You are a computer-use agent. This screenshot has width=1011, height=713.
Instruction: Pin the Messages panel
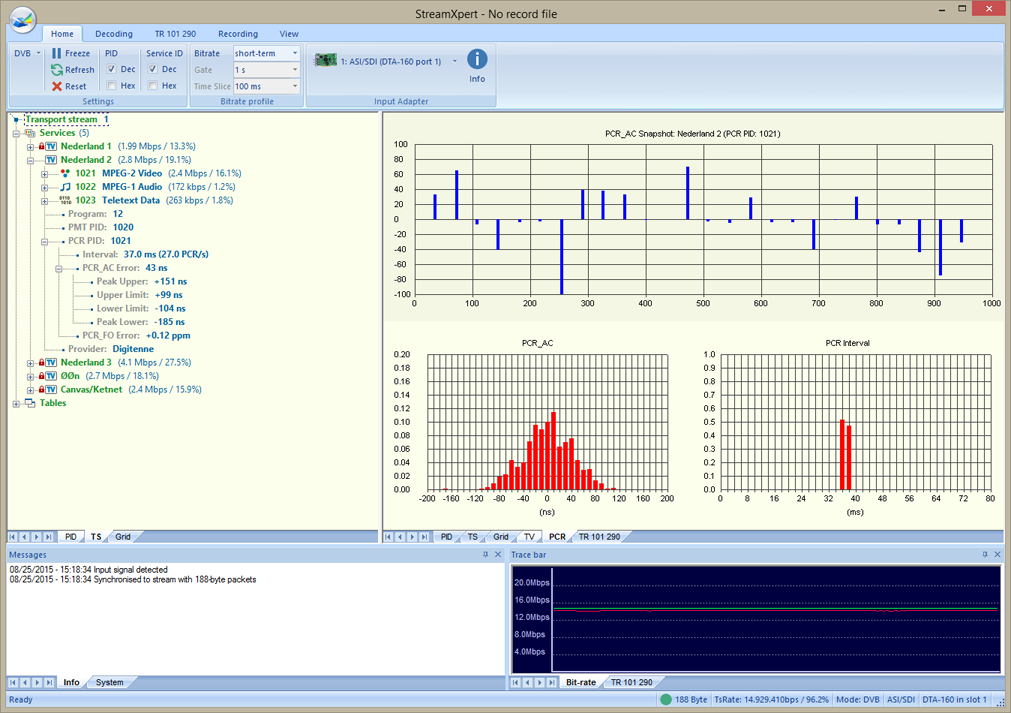(486, 554)
